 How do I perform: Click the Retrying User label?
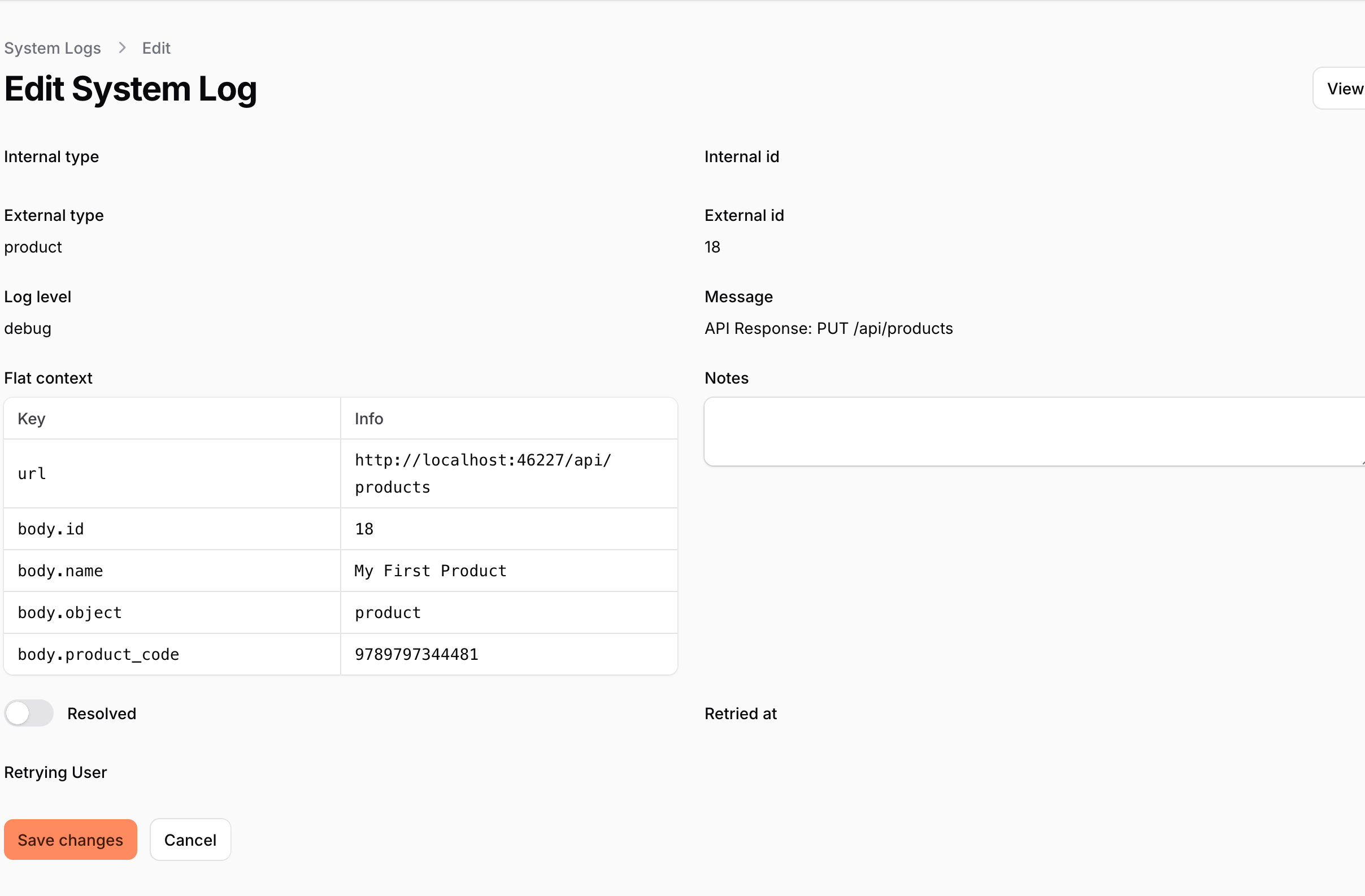55,772
